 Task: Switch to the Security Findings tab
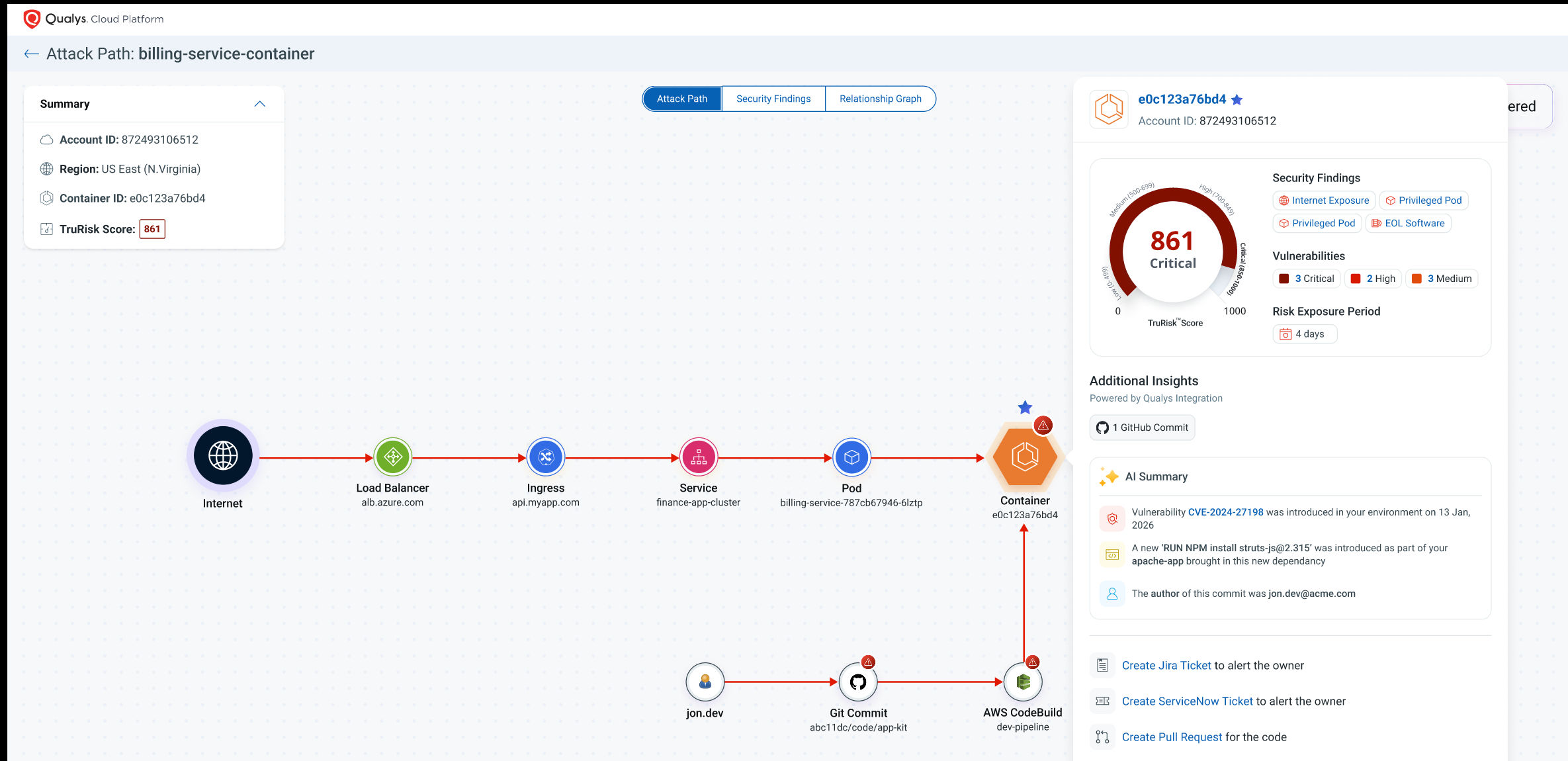click(x=773, y=99)
